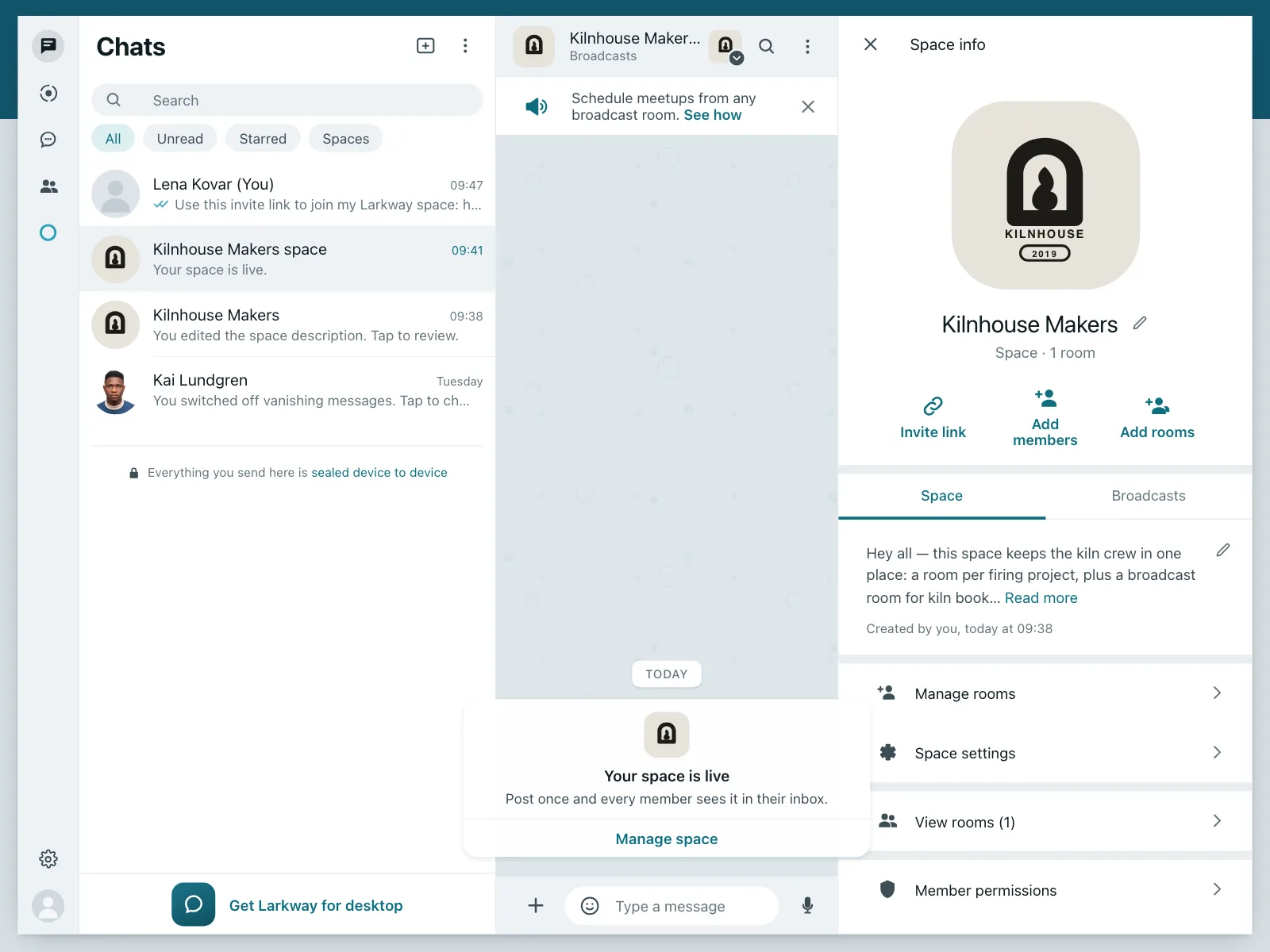1270x952 pixels.
Task: Expand the space switcher dropdown in header
Action: [x=726, y=47]
